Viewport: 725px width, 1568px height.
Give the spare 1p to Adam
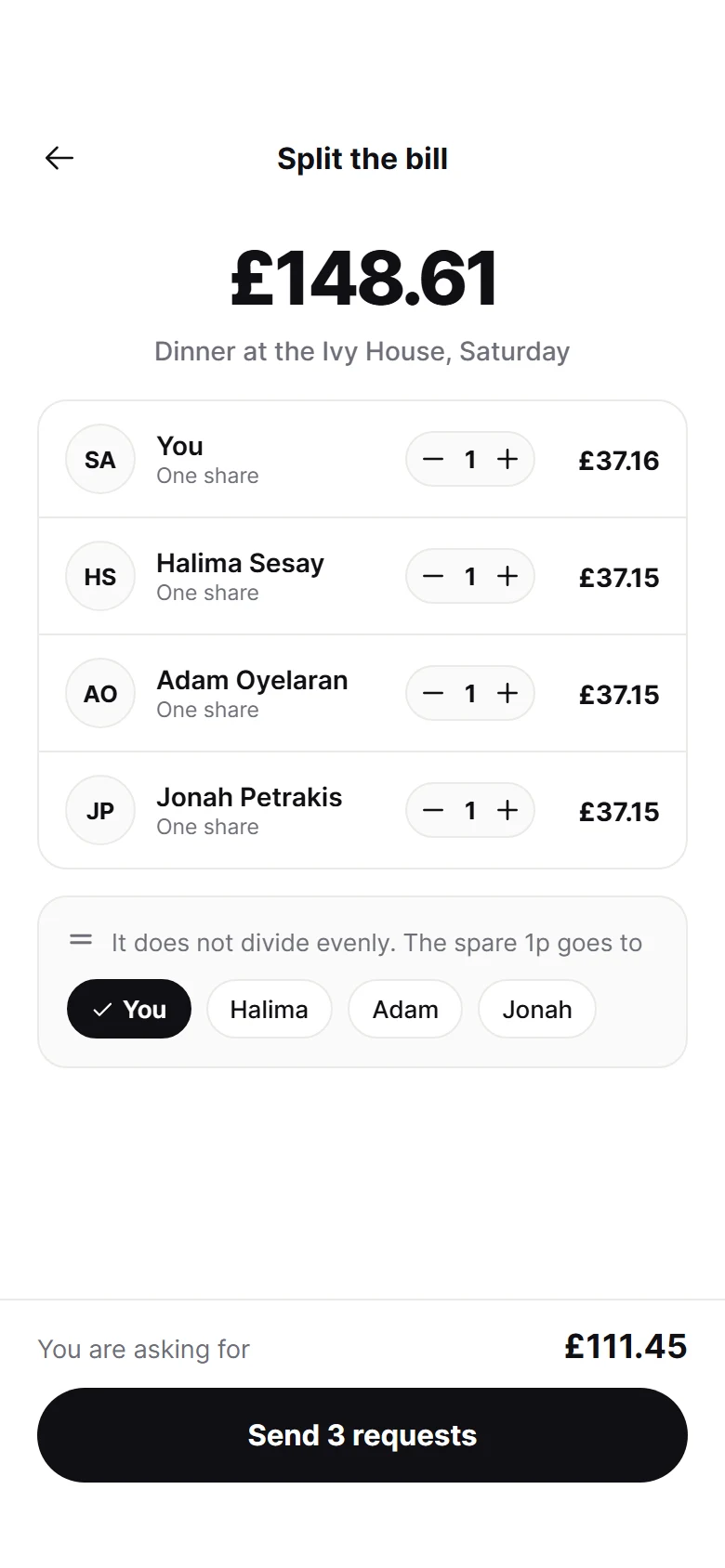(405, 1009)
